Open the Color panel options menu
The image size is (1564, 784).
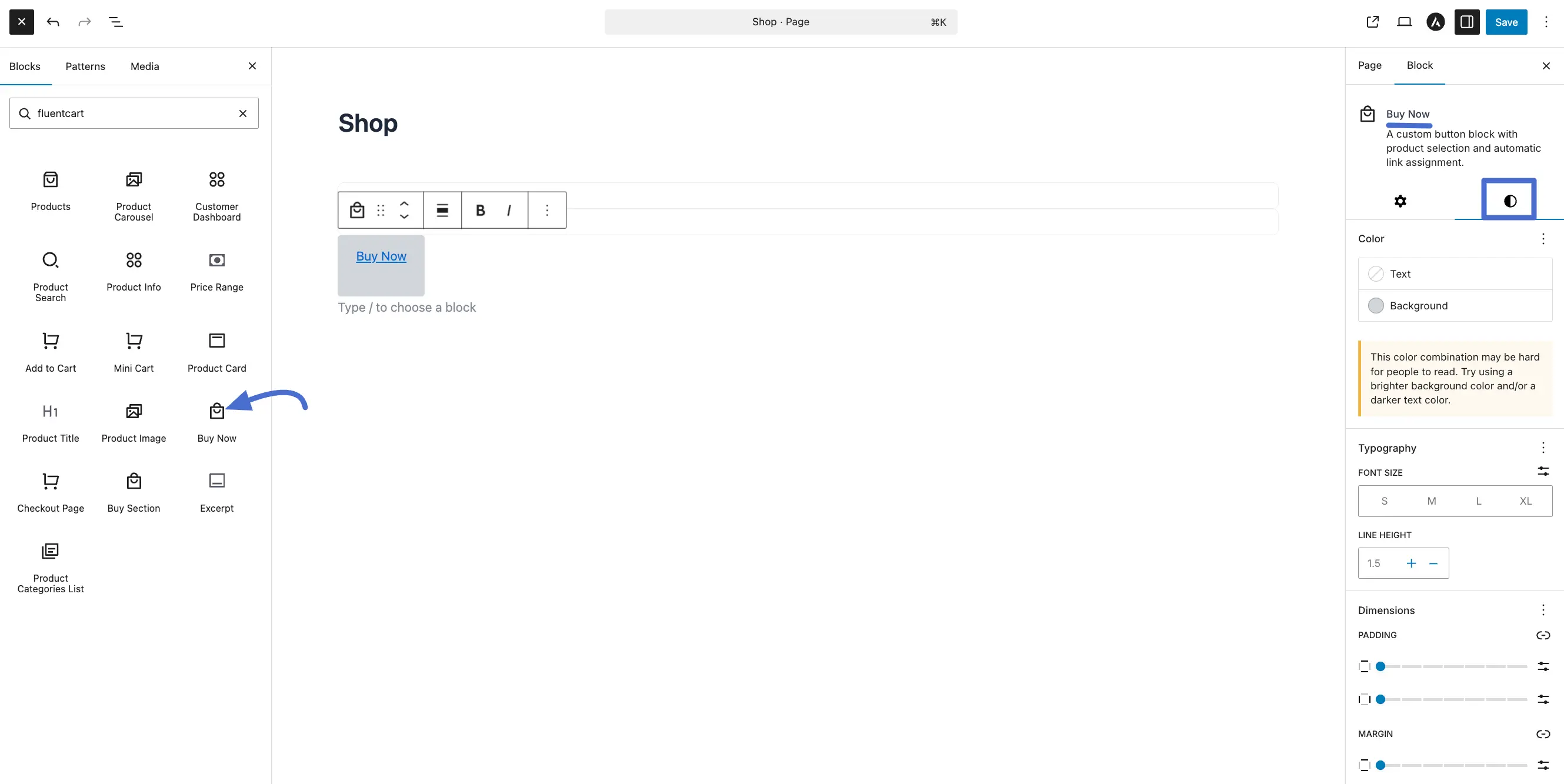click(x=1543, y=239)
